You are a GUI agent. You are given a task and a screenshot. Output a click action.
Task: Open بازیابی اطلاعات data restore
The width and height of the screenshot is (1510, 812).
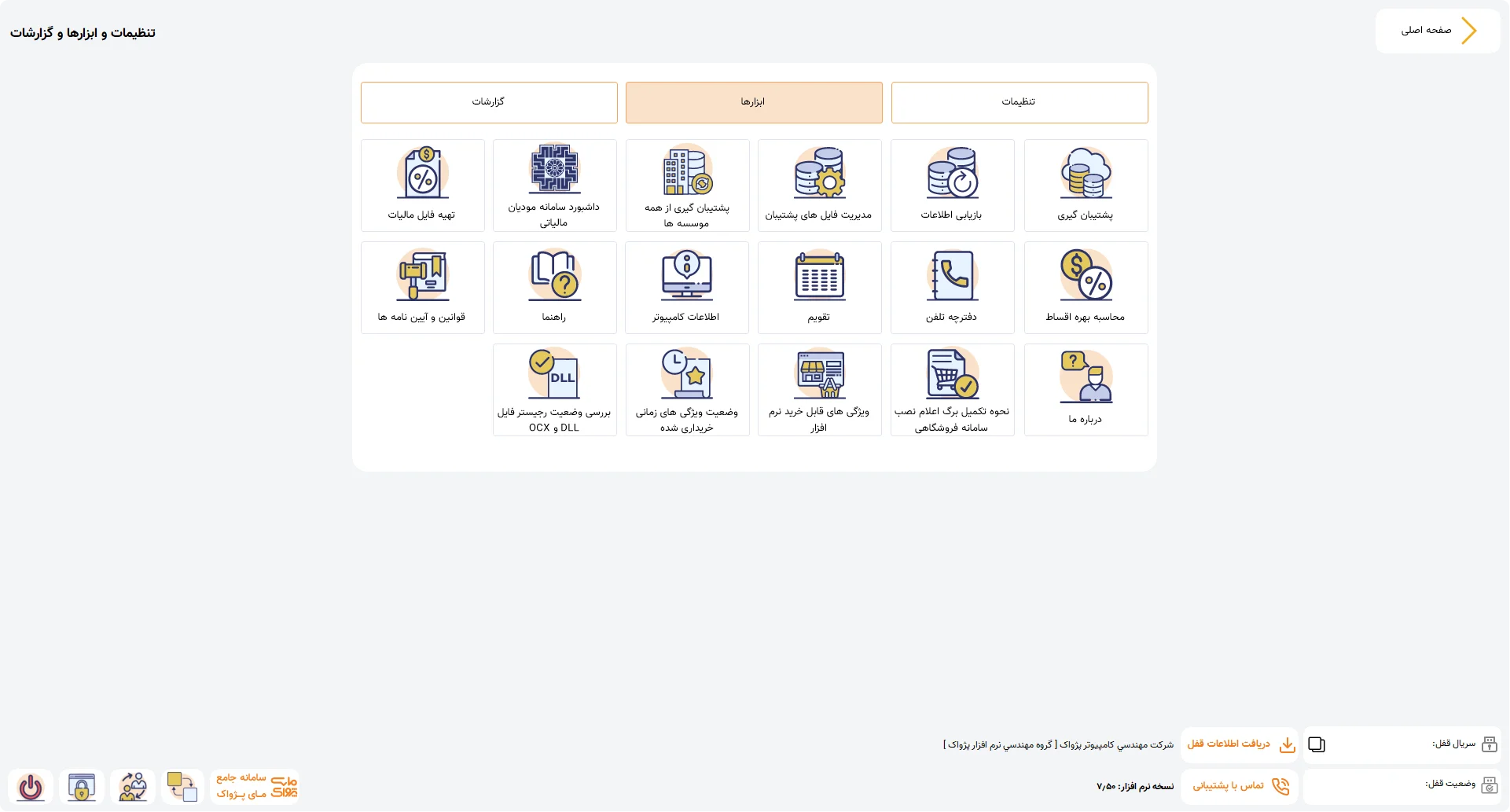click(x=952, y=186)
